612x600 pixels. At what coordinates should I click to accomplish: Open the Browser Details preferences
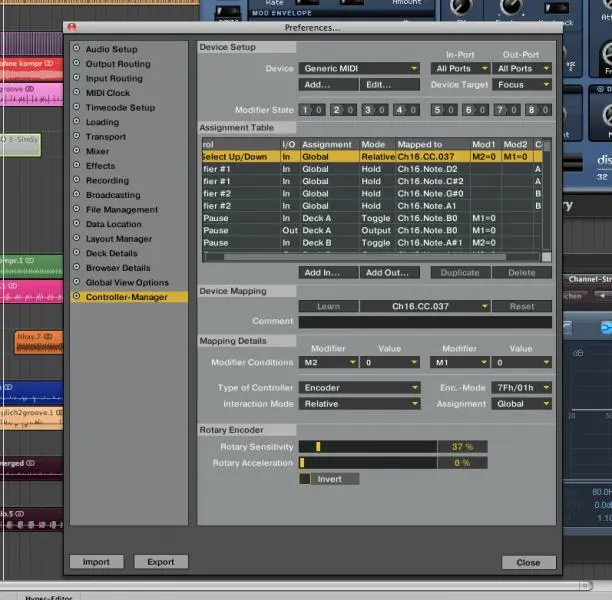[x=118, y=268]
